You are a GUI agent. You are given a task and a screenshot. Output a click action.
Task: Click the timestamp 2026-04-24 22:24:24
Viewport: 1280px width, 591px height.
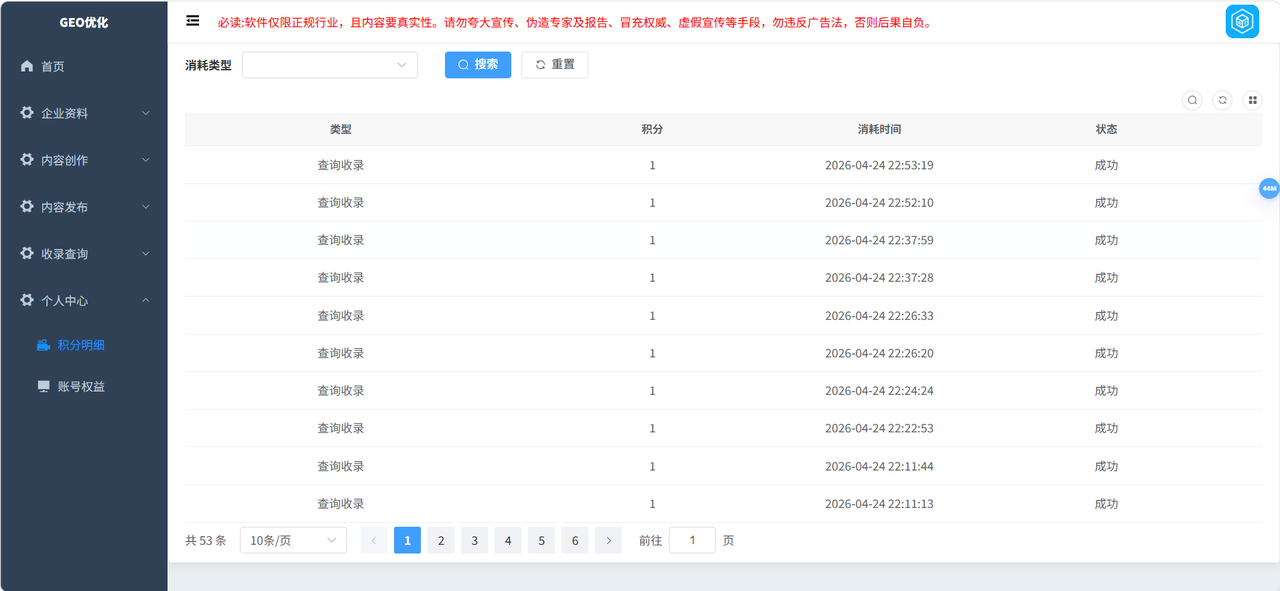click(879, 391)
